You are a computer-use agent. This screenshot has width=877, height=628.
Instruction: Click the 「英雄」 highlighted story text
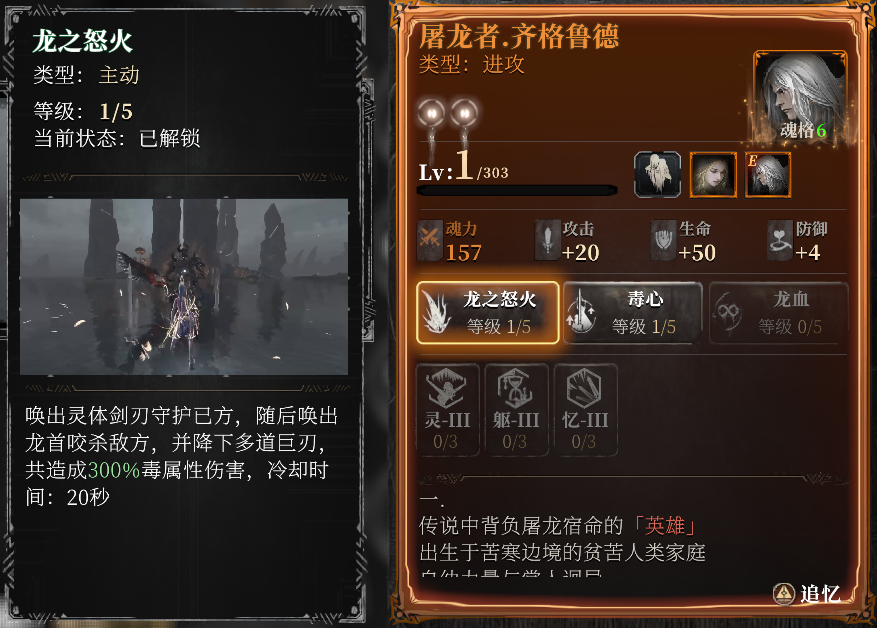point(664,526)
